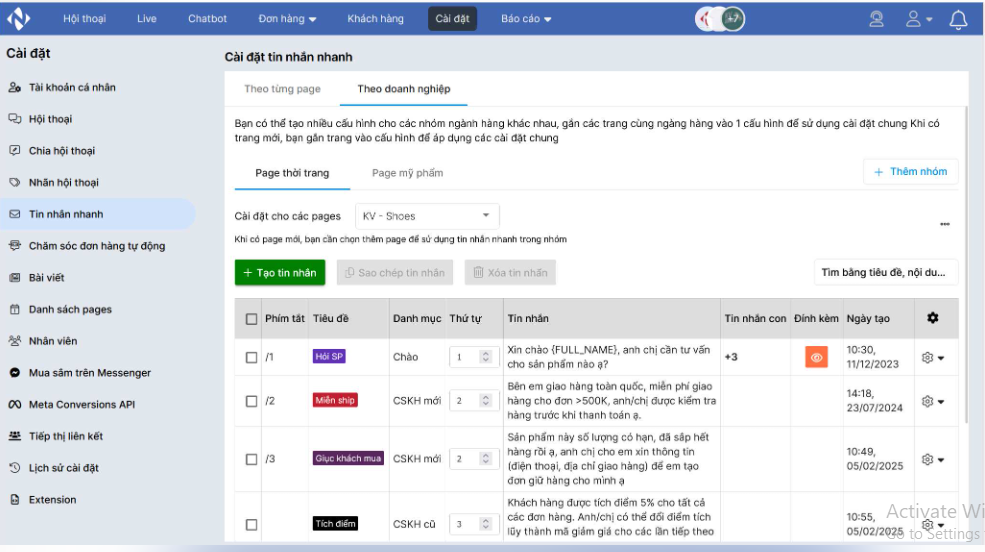Click the Tích điểm black title tag

point(335,524)
